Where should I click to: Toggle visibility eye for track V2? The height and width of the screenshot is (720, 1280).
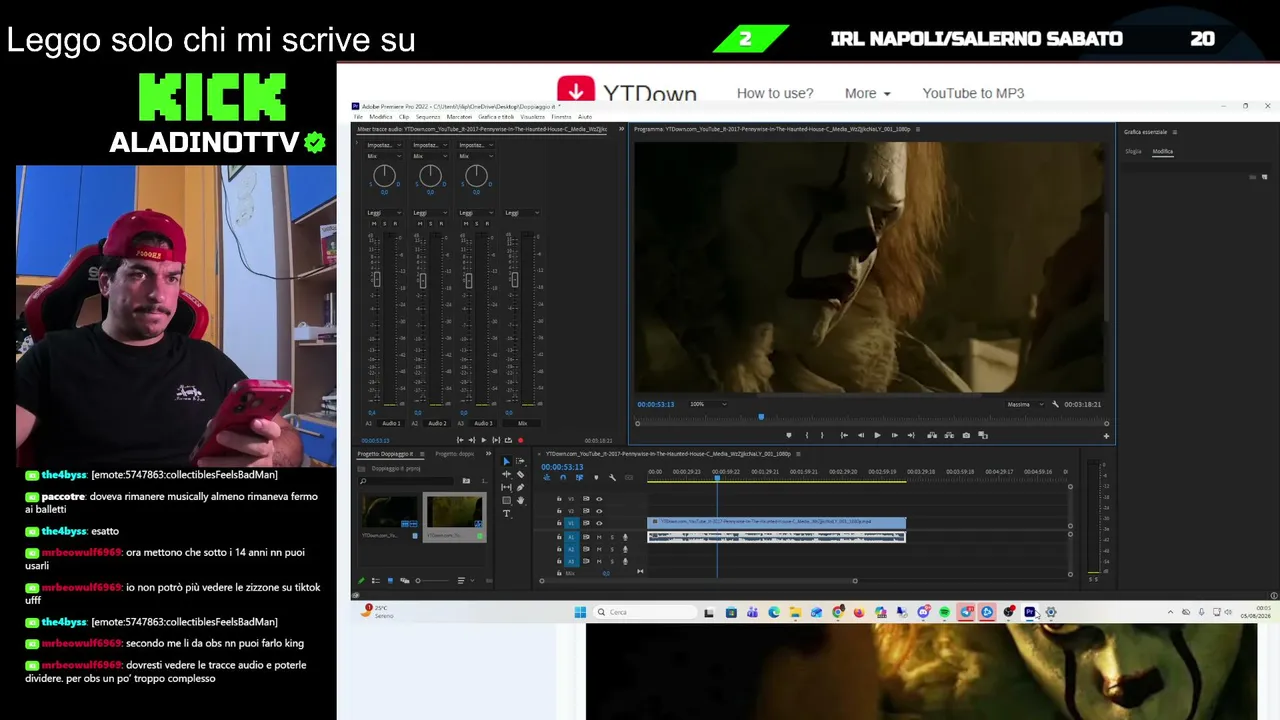click(x=599, y=511)
